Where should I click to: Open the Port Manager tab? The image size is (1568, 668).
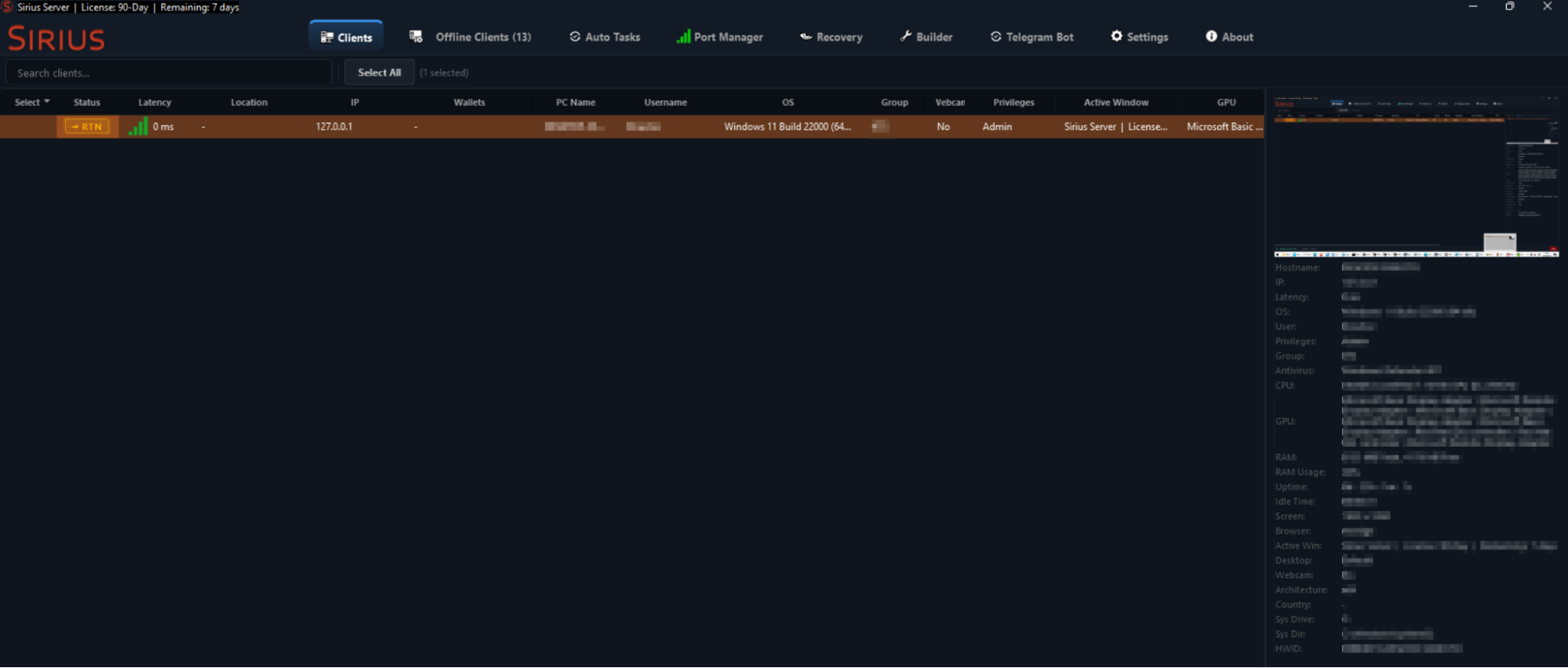[x=720, y=37]
